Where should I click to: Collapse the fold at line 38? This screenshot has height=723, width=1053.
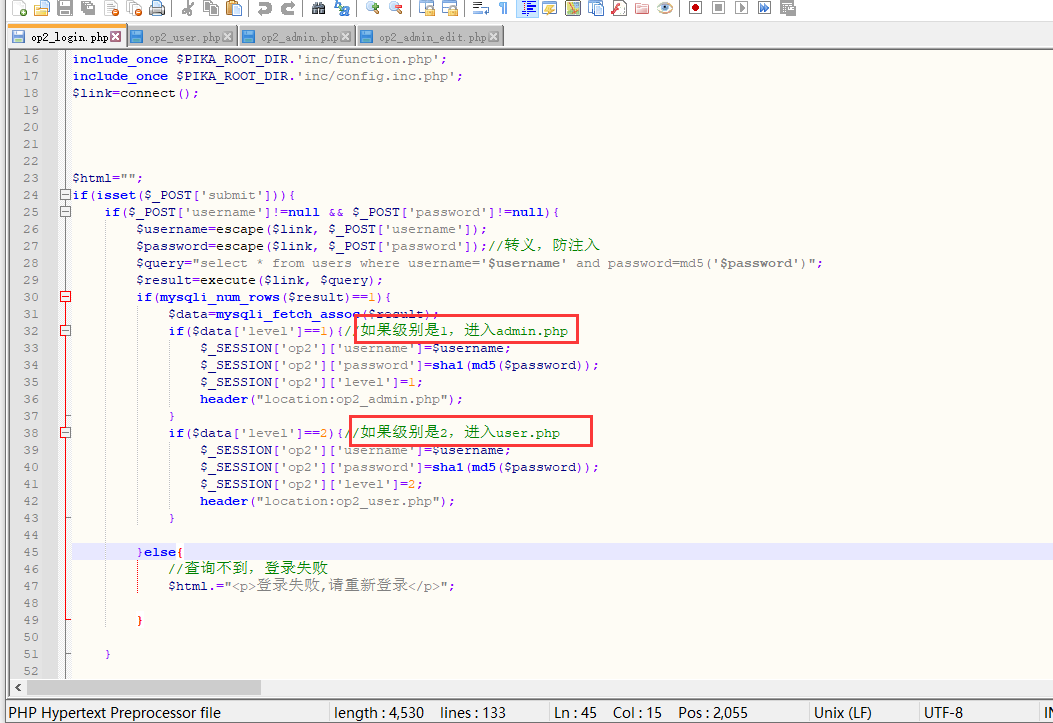(x=65, y=433)
